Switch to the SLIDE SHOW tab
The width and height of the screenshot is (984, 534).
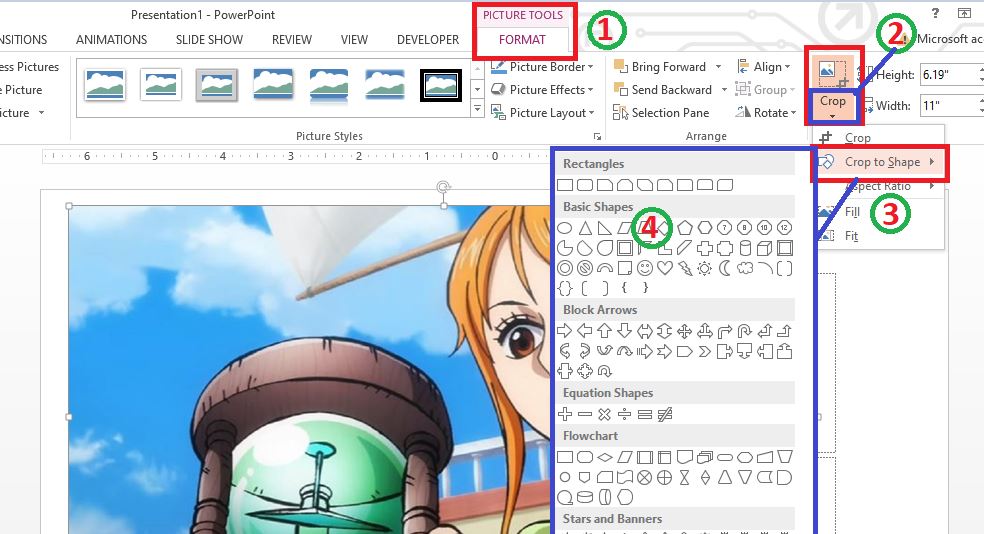pos(209,40)
